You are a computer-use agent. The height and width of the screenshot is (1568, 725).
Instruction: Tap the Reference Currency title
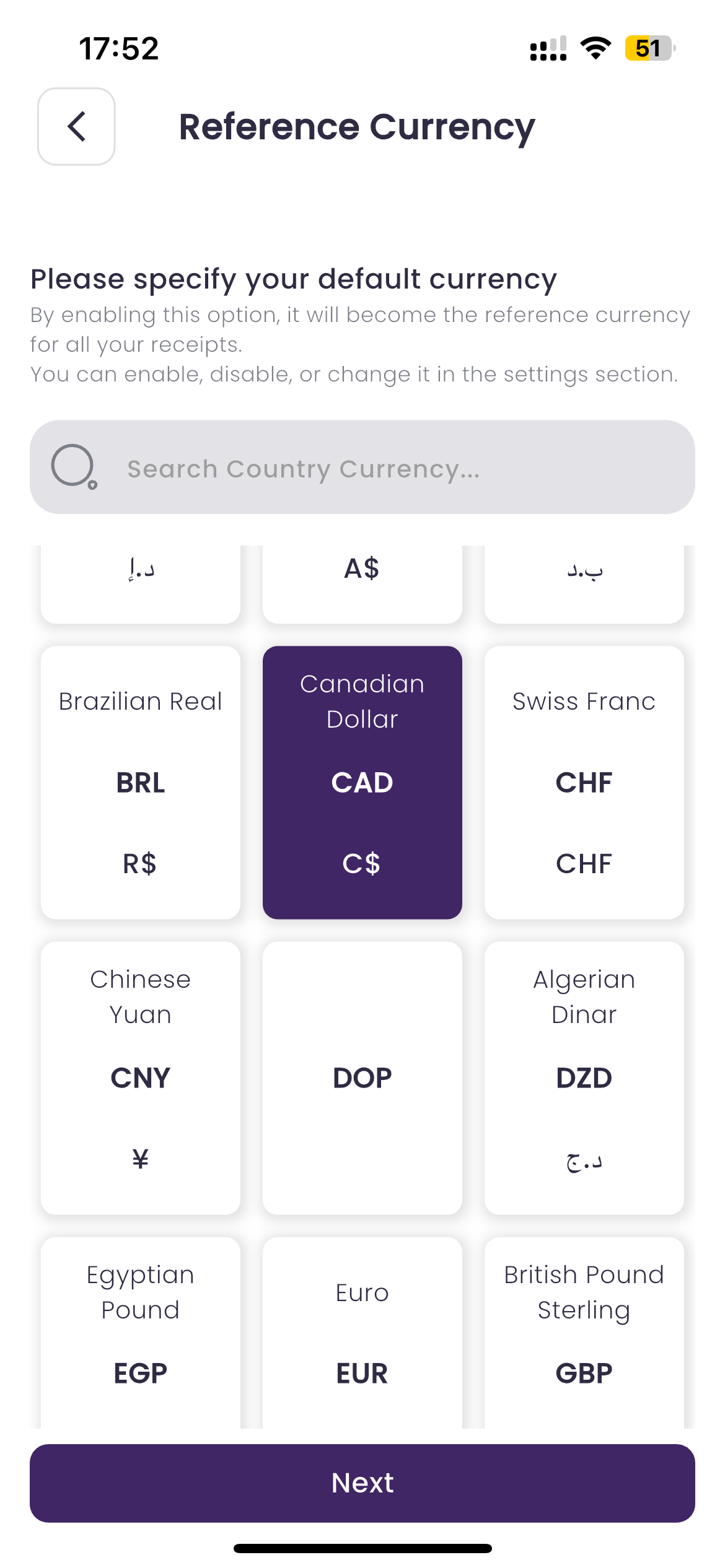tap(357, 127)
